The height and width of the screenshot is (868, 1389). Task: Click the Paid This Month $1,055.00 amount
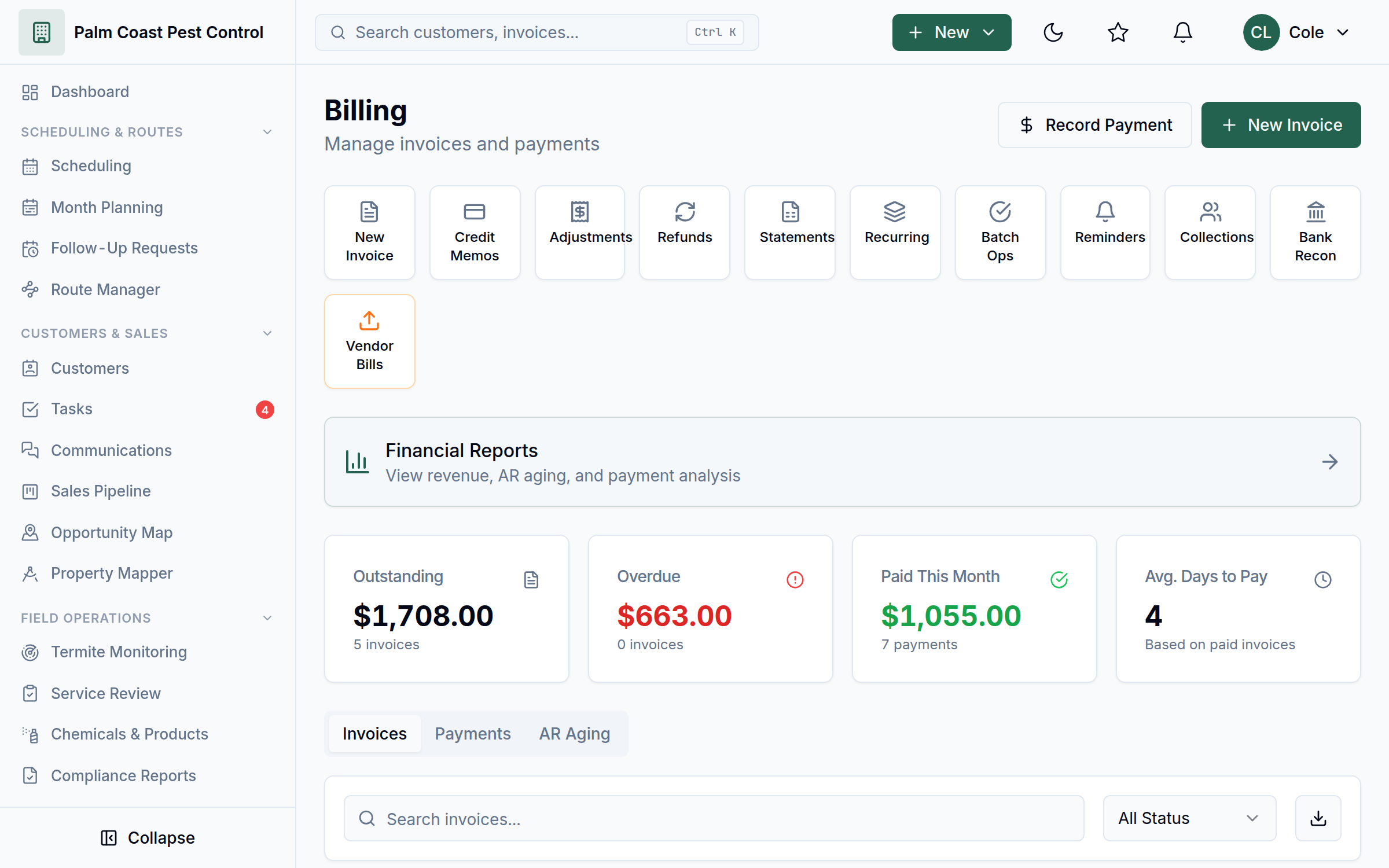[951, 616]
